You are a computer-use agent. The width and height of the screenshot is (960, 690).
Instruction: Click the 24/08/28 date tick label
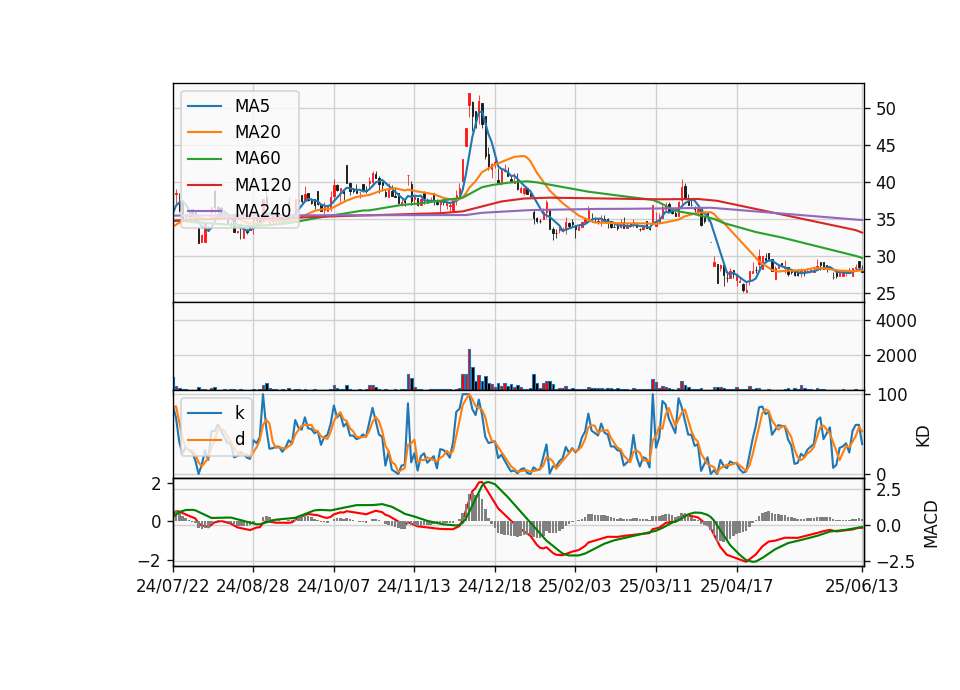pyautogui.click(x=253, y=586)
